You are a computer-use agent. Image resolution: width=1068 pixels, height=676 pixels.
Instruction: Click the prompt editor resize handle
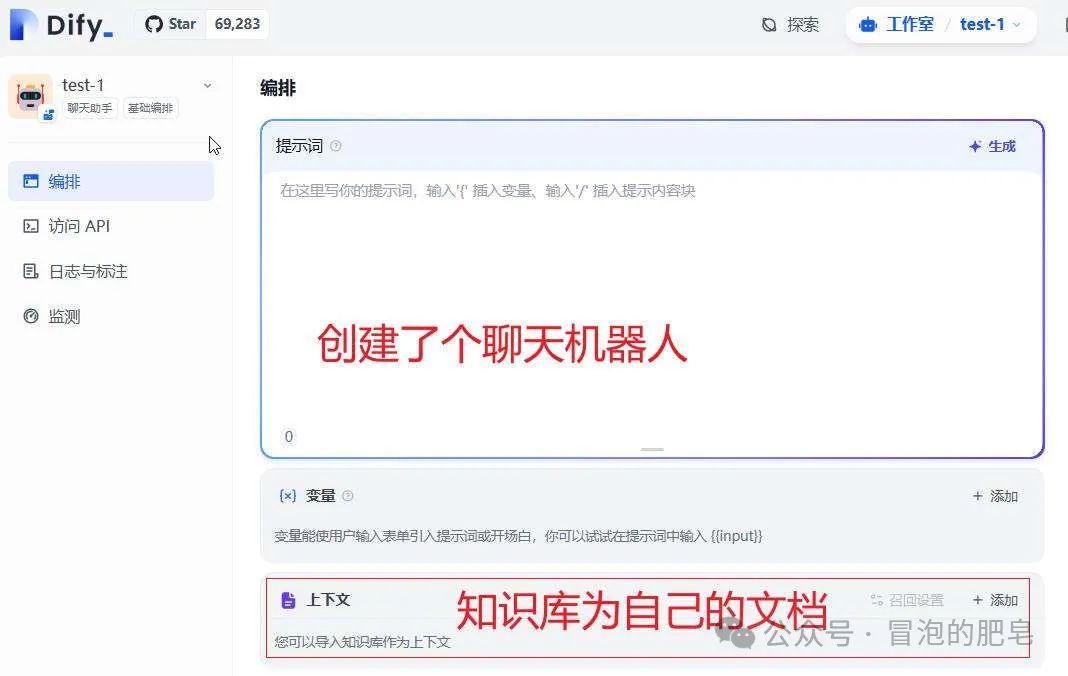point(652,450)
